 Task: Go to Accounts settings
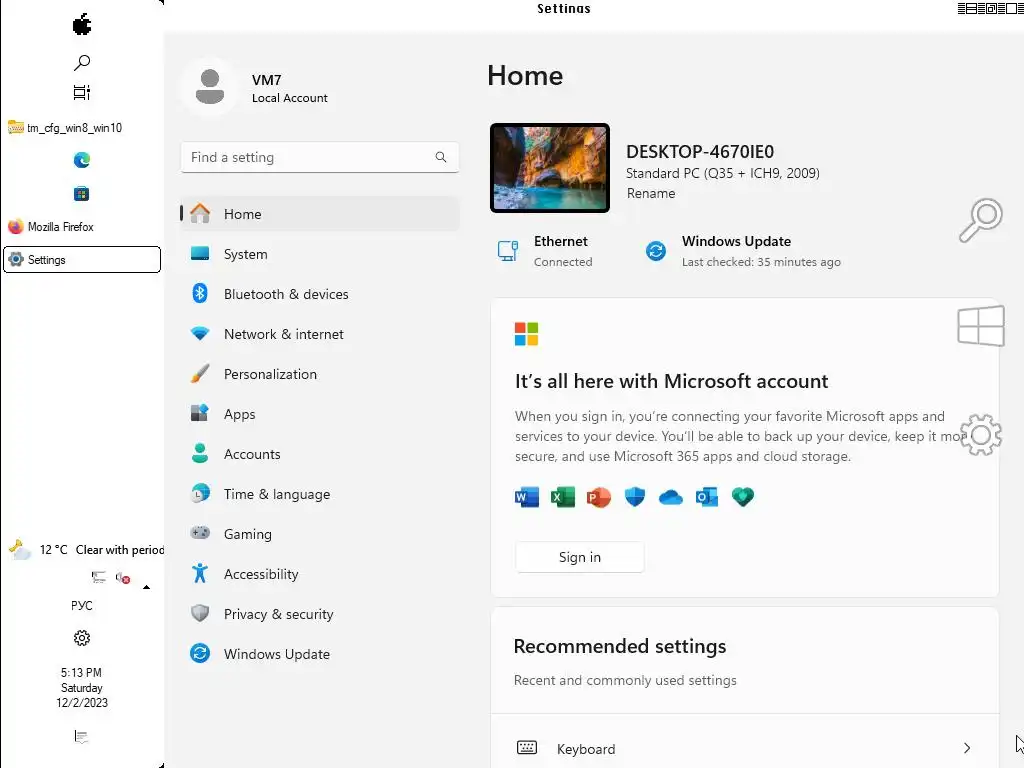(319, 454)
